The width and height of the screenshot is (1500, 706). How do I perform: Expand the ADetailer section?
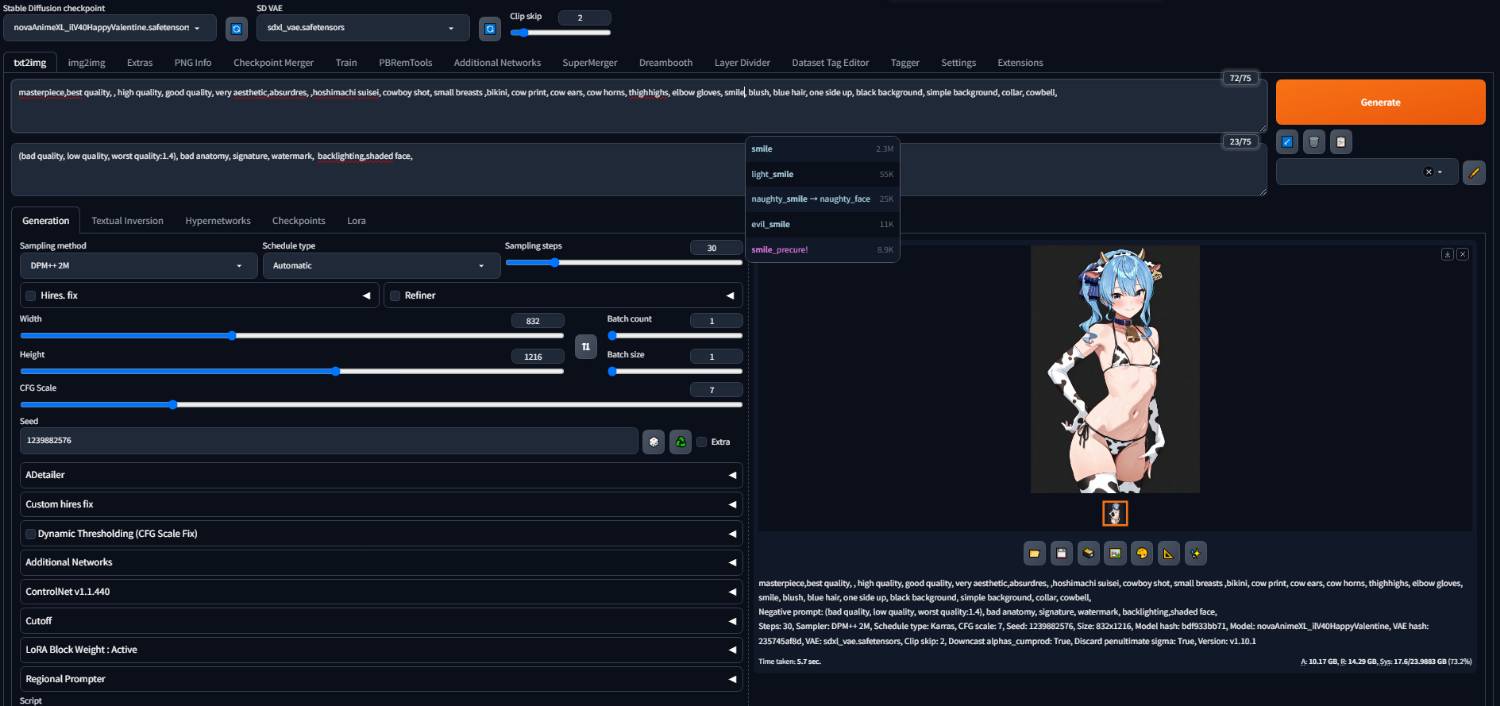pos(380,475)
